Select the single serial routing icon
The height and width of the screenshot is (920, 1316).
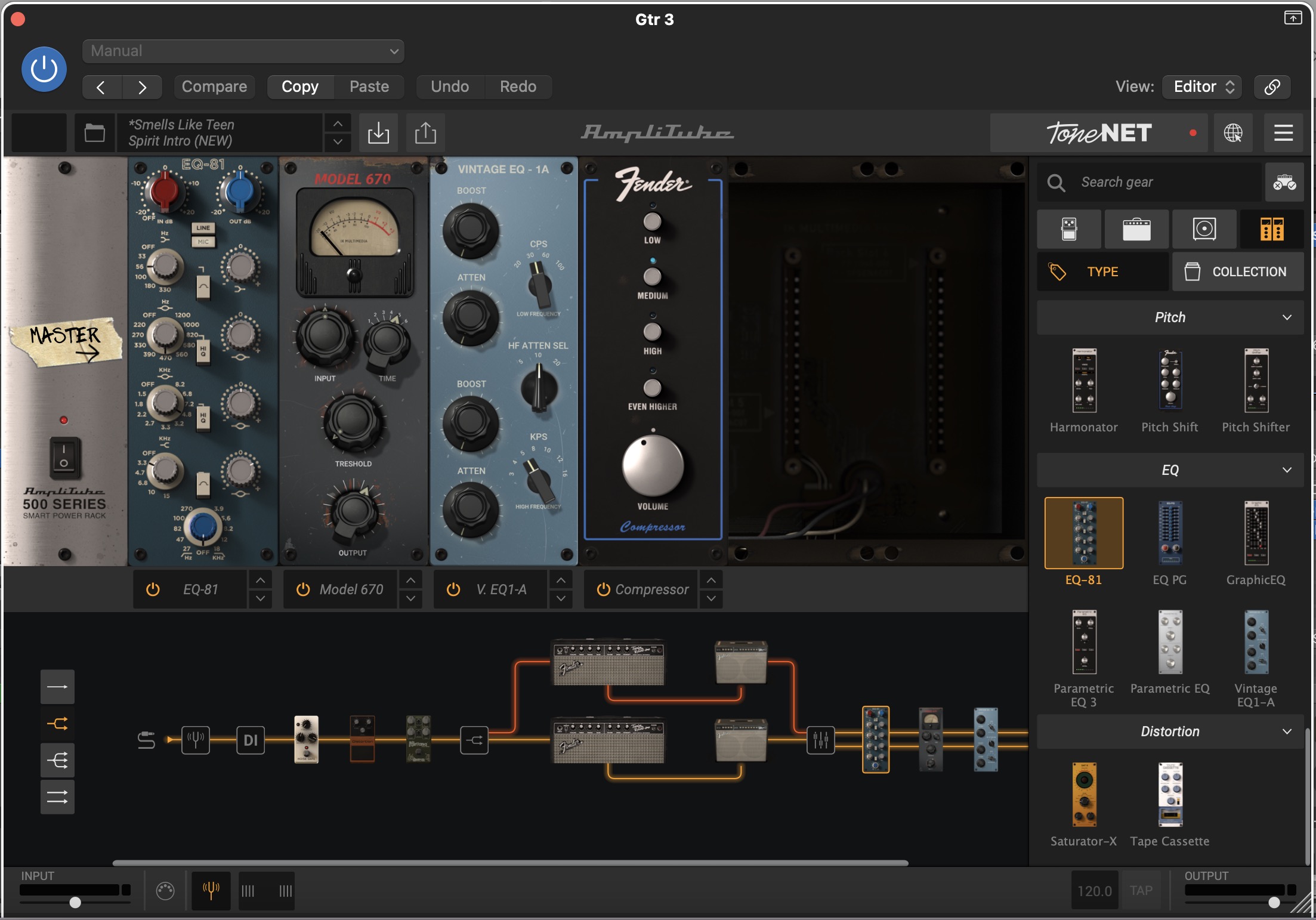click(57, 687)
